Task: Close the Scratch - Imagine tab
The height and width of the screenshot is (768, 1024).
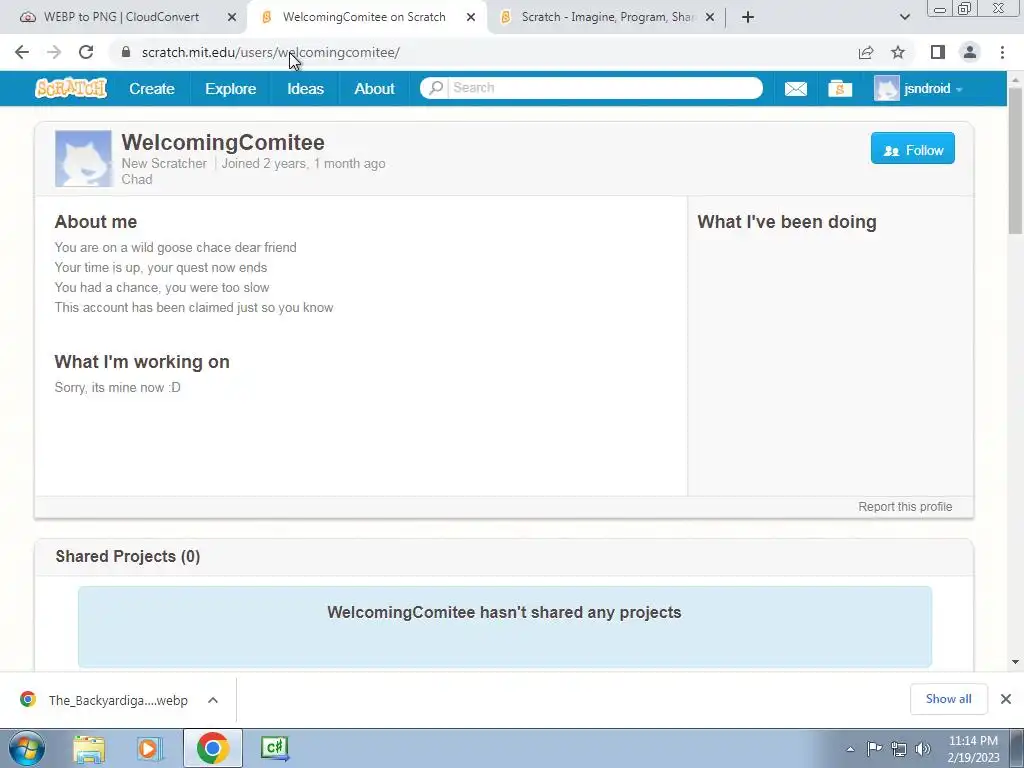Action: pos(711,18)
